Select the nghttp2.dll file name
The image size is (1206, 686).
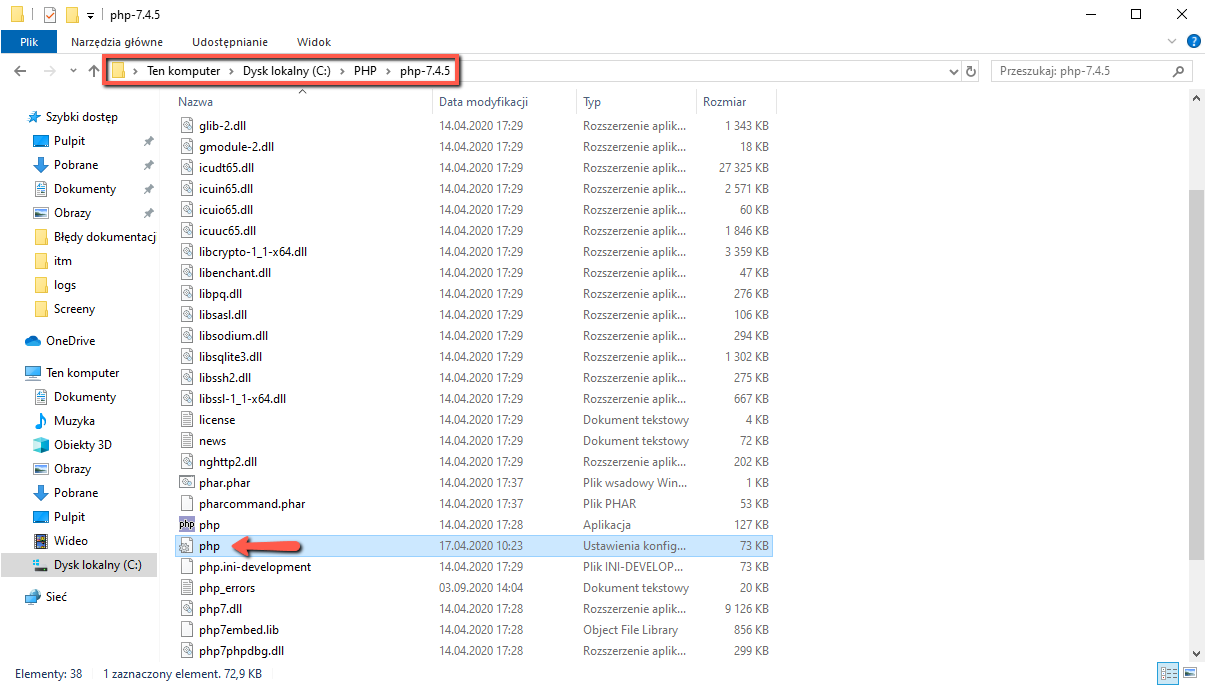pyautogui.click(x=228, y=462)
